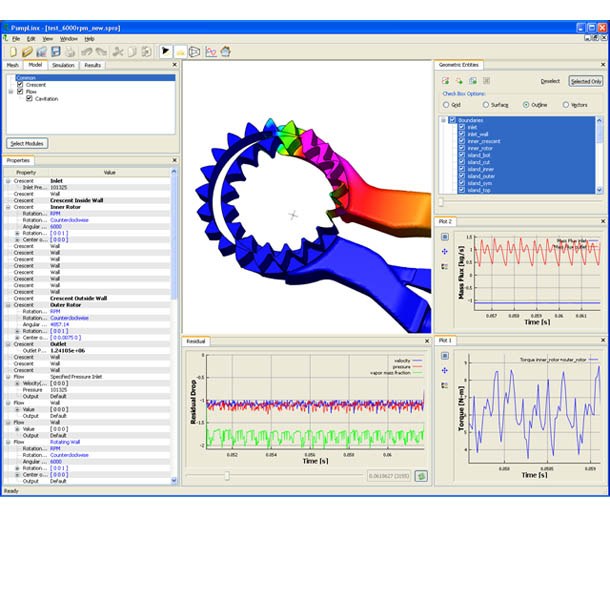Screen dimensions: 610x600
Task: Collapse the Flow Specified Pressure Inlet group
Action: 8,377
